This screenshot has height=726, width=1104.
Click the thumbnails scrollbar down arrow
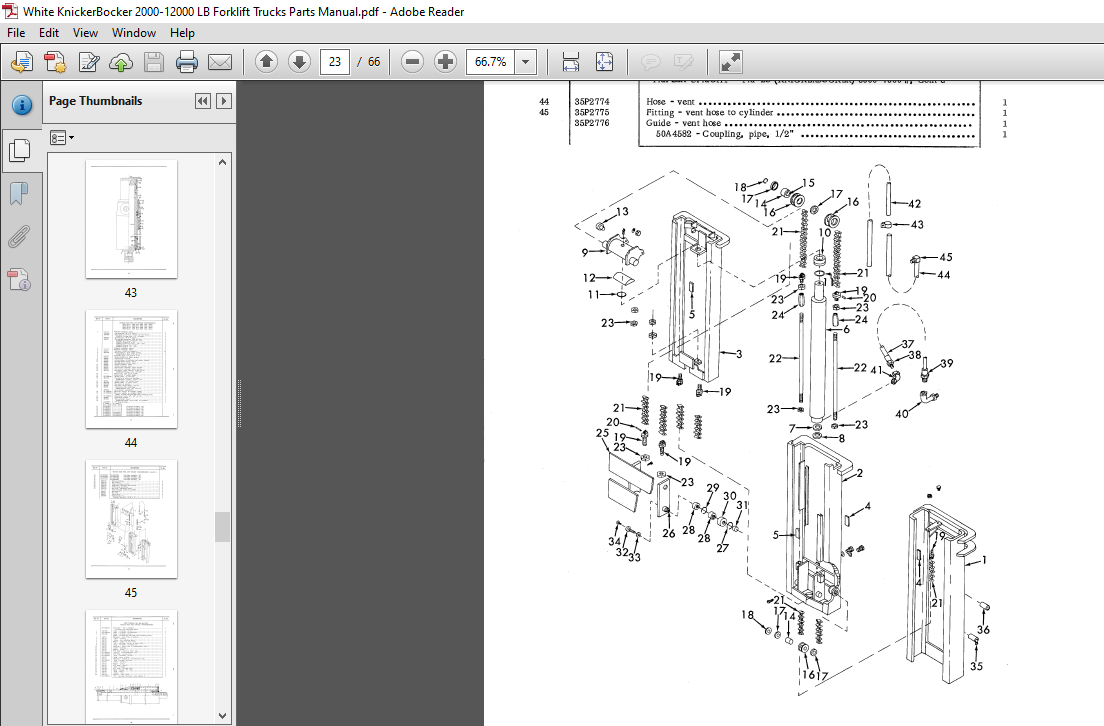coord(222,715)
